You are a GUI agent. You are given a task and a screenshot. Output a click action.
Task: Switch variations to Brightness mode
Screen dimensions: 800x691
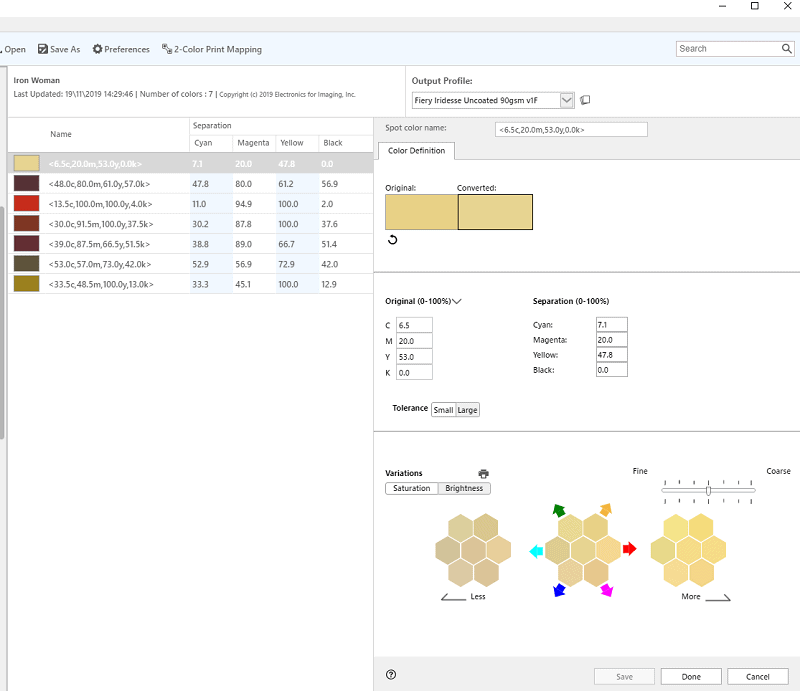pyautogui.click(x=464, y=488)
